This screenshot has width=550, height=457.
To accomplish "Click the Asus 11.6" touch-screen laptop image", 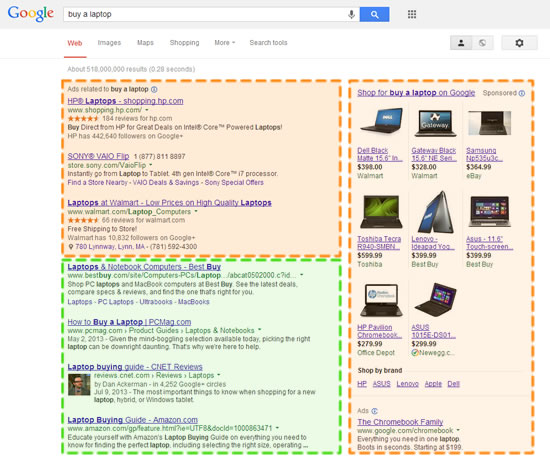I will (x=489, y=211).
